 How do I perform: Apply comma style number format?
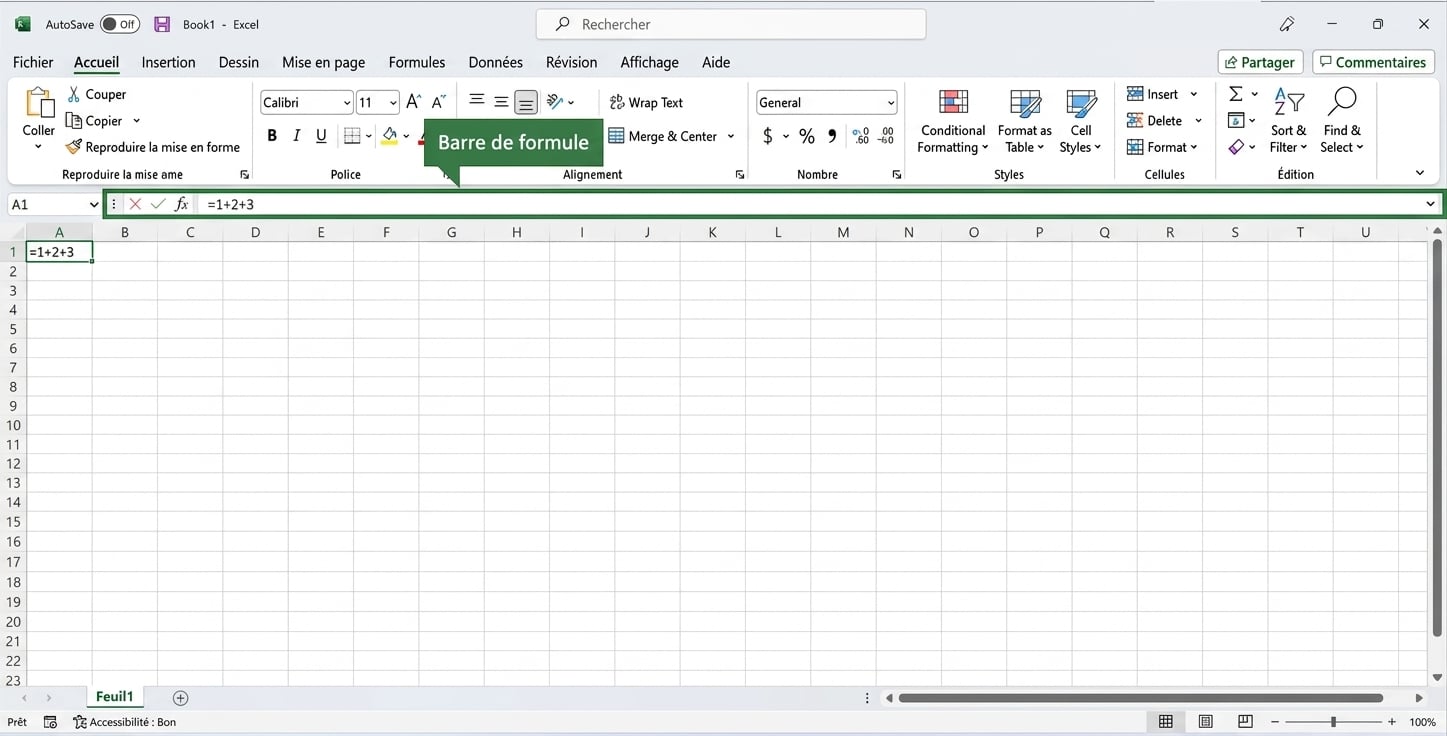point(832,136)
